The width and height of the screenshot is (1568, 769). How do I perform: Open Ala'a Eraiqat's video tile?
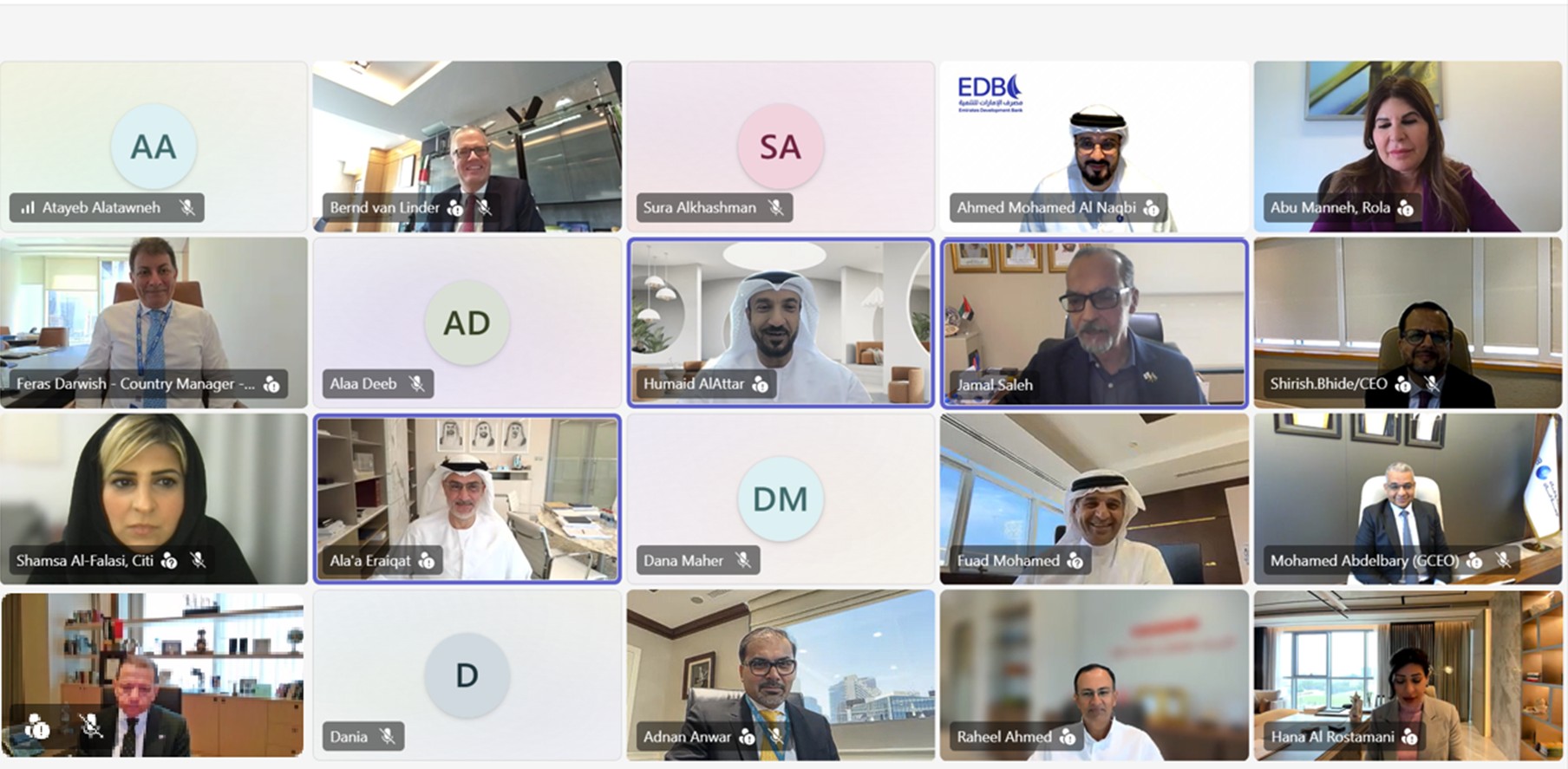[x=467, y=499]
